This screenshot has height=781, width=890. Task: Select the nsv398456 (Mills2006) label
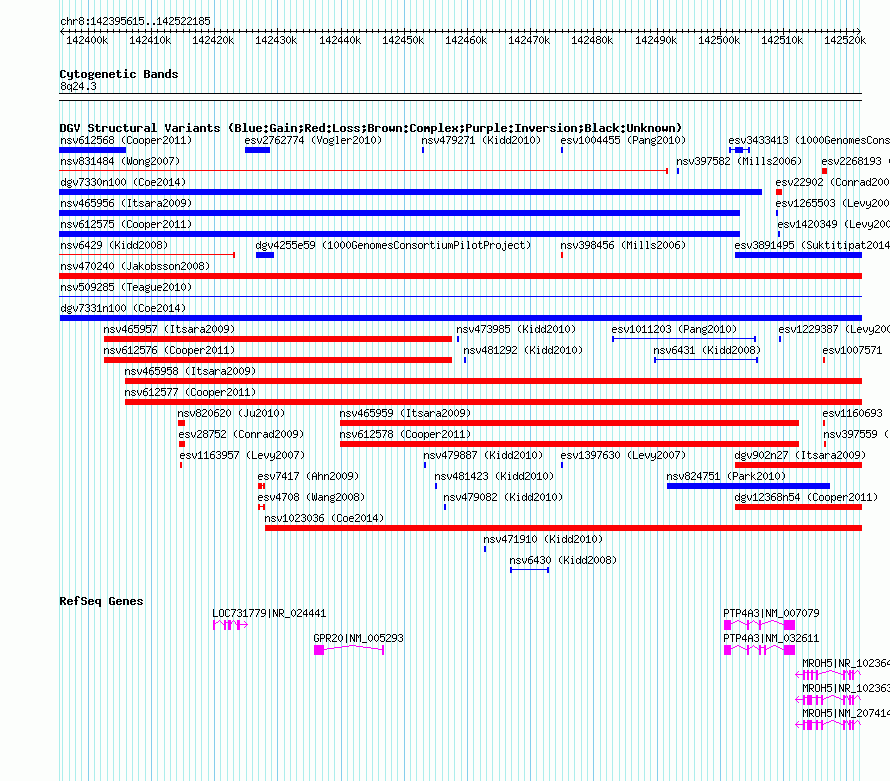coord(623,245)
